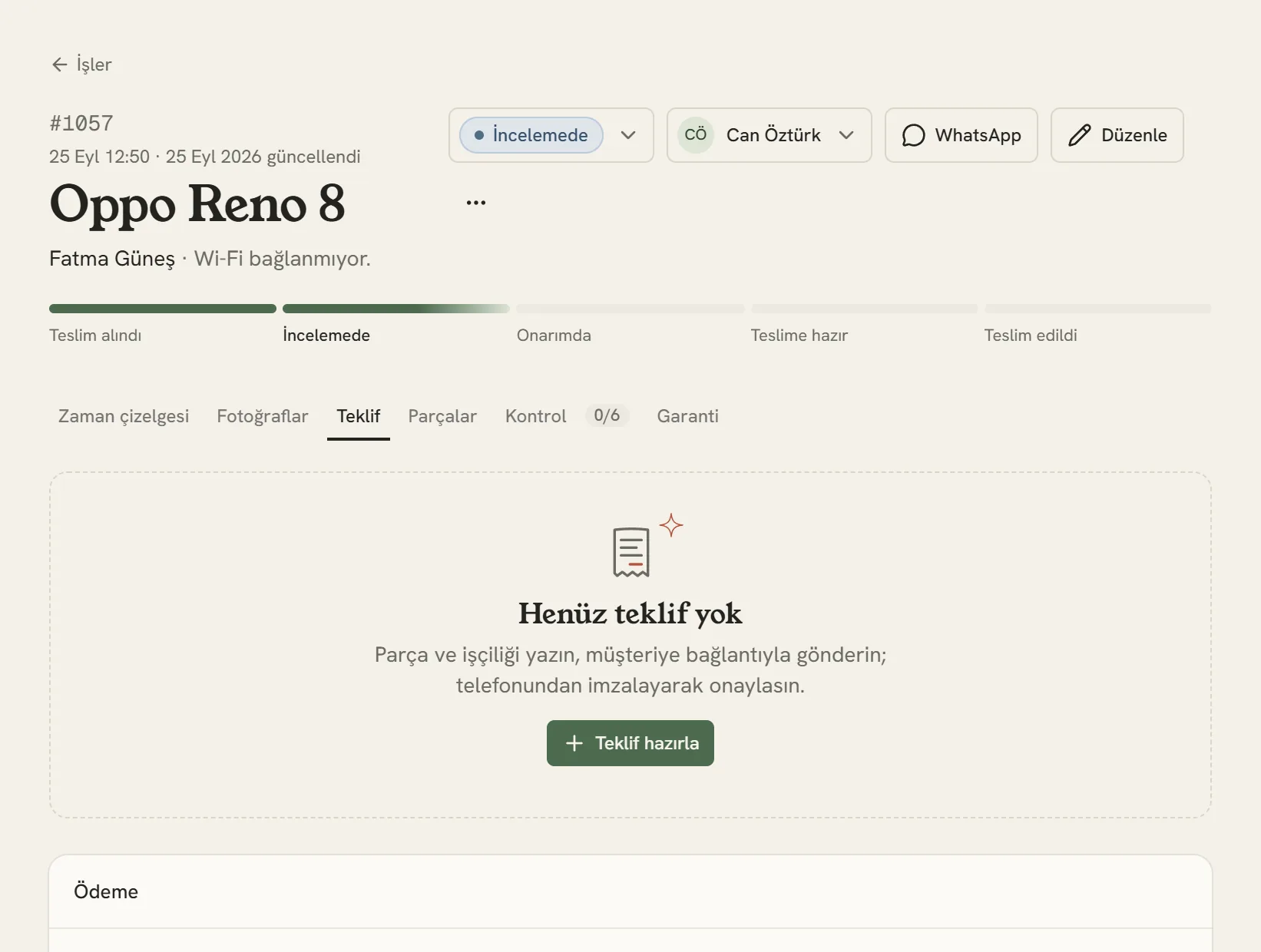Go back to İşler list

pos(81,64)
